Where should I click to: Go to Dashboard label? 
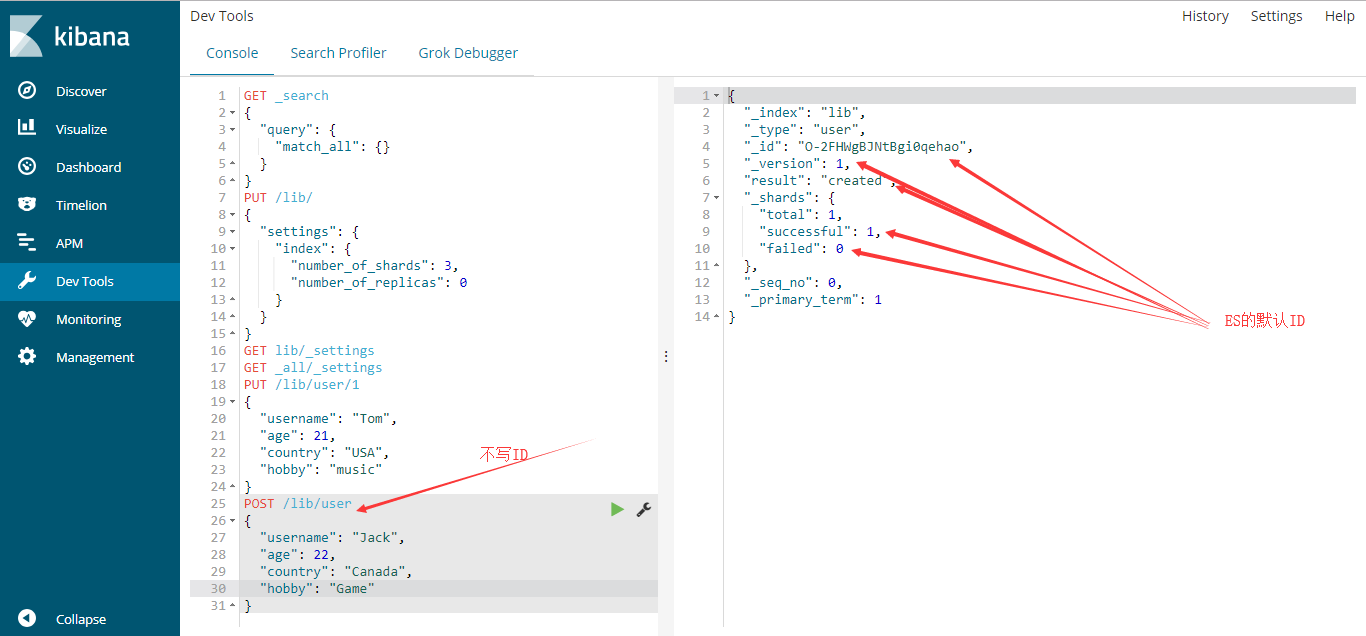pos(88,167)
